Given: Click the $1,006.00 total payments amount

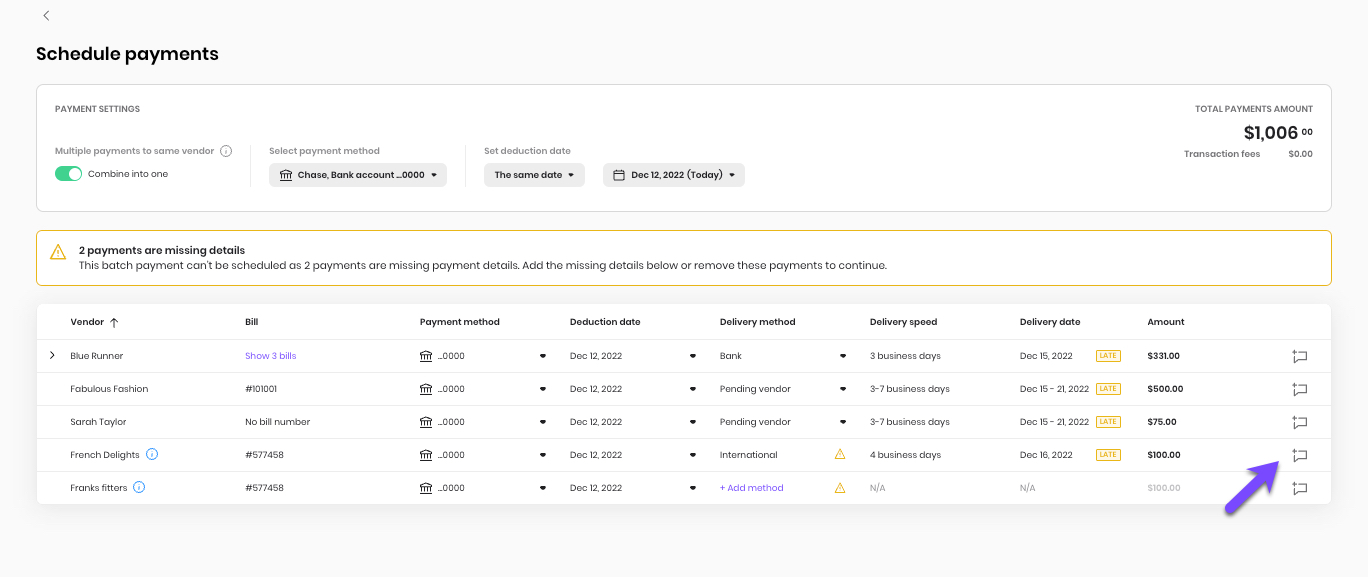Looking at the screenshot, I should (x=1278, y=132).
